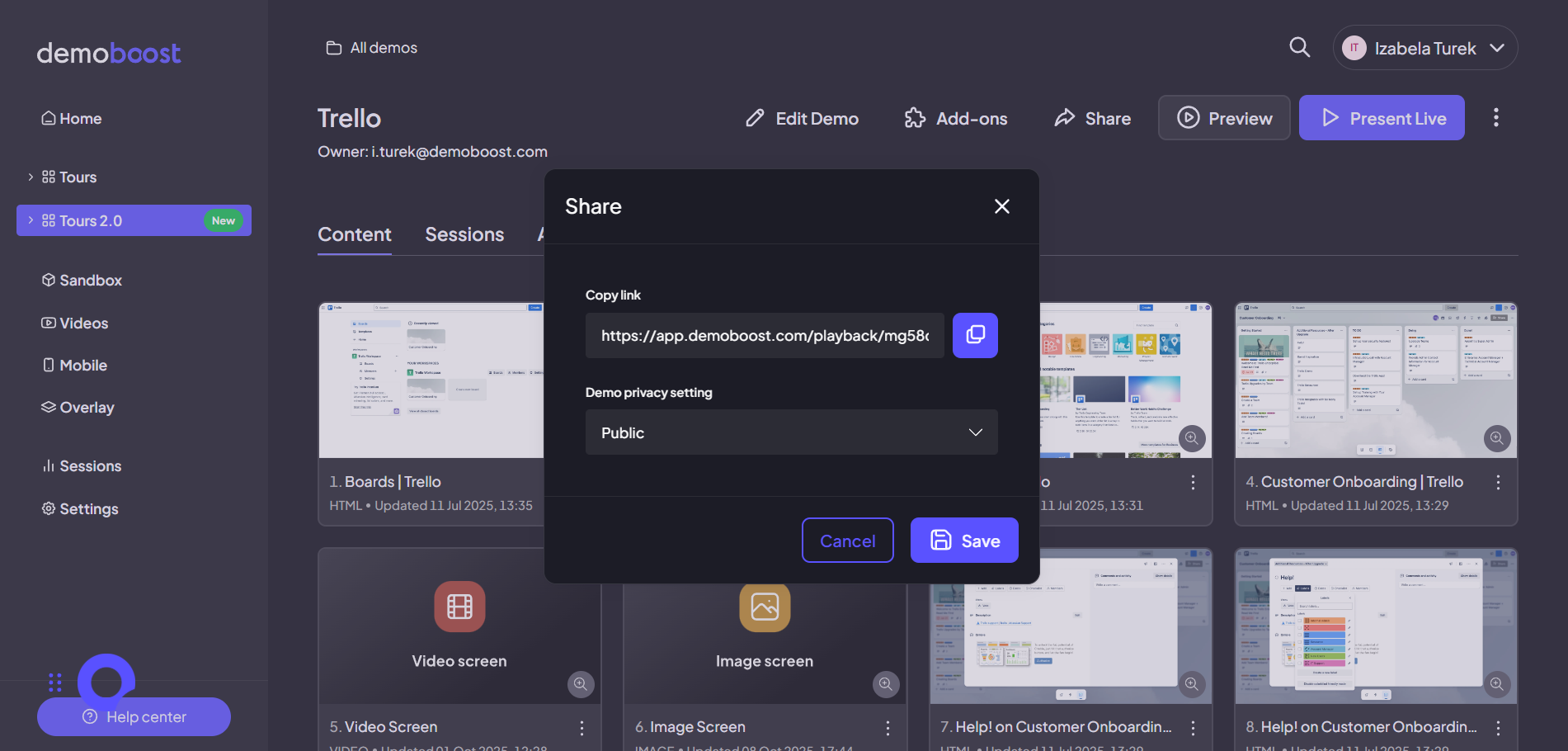Screen dimensions: 1568x751
Task: Close the Share dialog
Action: pos(1002,206)
